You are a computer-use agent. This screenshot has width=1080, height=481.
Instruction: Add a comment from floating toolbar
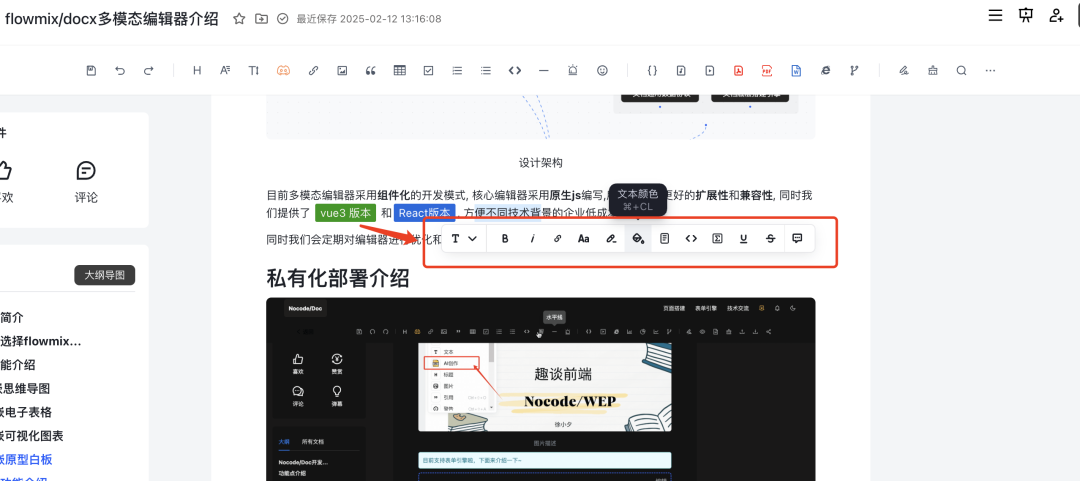pos(798,238)
